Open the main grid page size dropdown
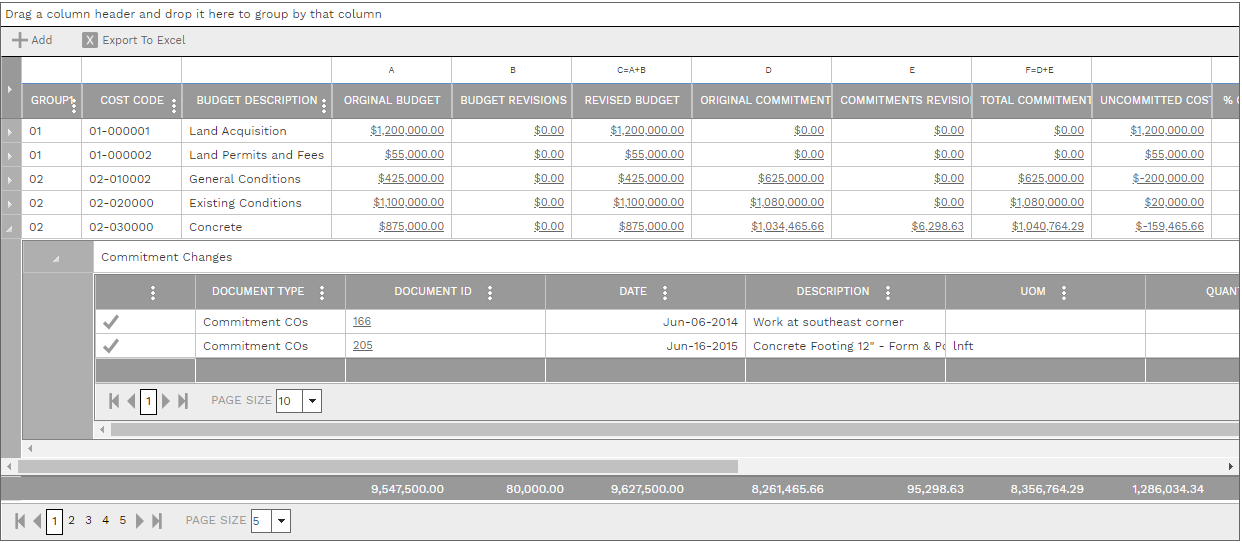 [282, 521]
